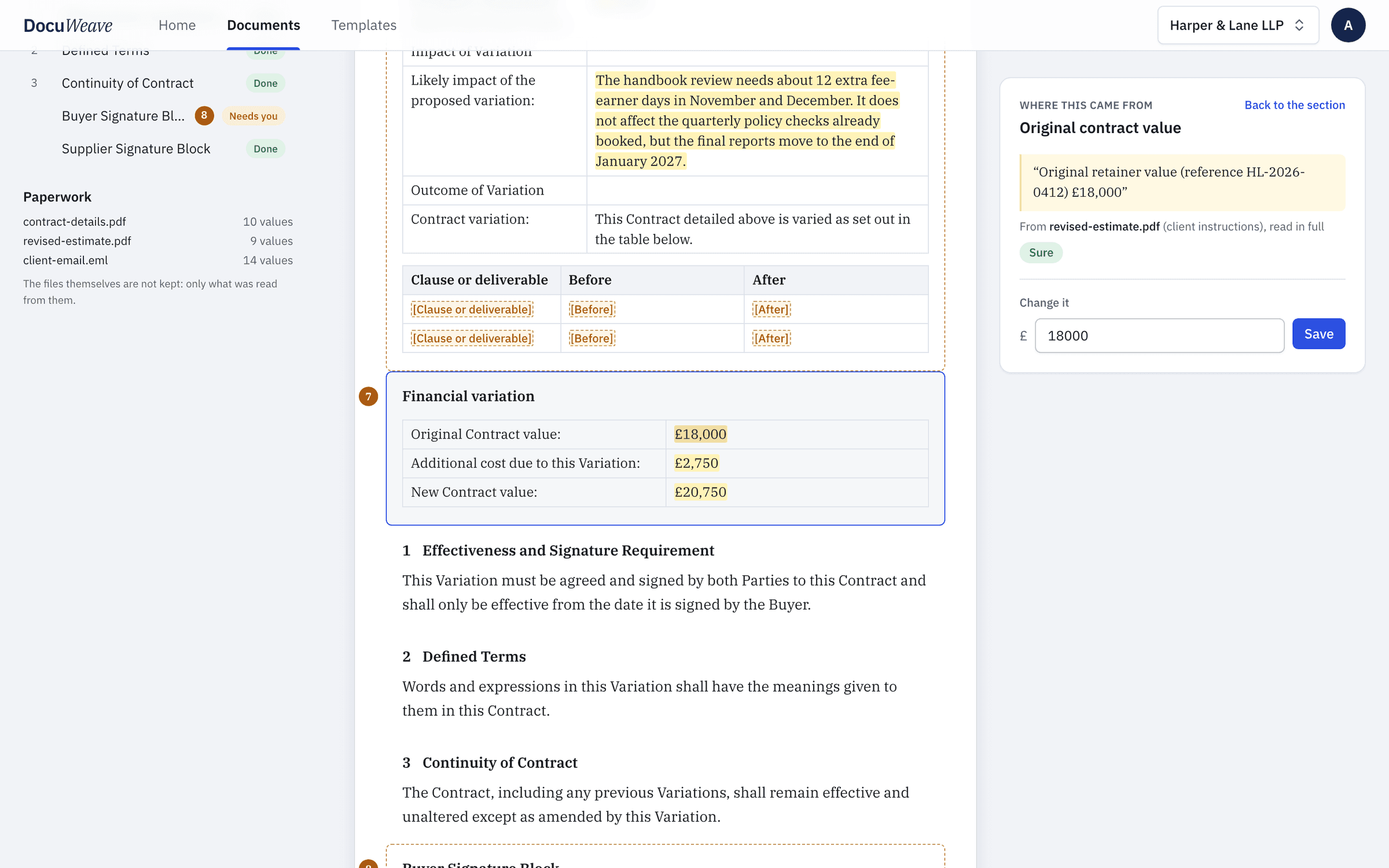Viewport: 1389px width, 868px height.
Task: Click the highlighted handbook review impact text
Action: pos(747,120)
